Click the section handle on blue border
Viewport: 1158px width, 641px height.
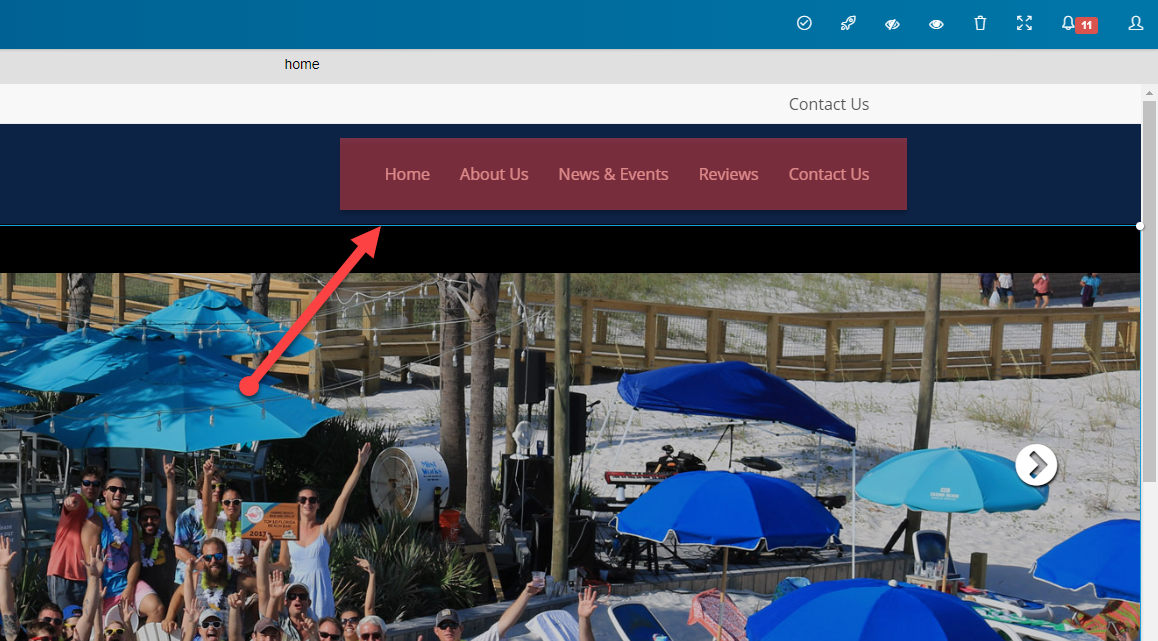pyautogui.click(x=1140, y=226)
